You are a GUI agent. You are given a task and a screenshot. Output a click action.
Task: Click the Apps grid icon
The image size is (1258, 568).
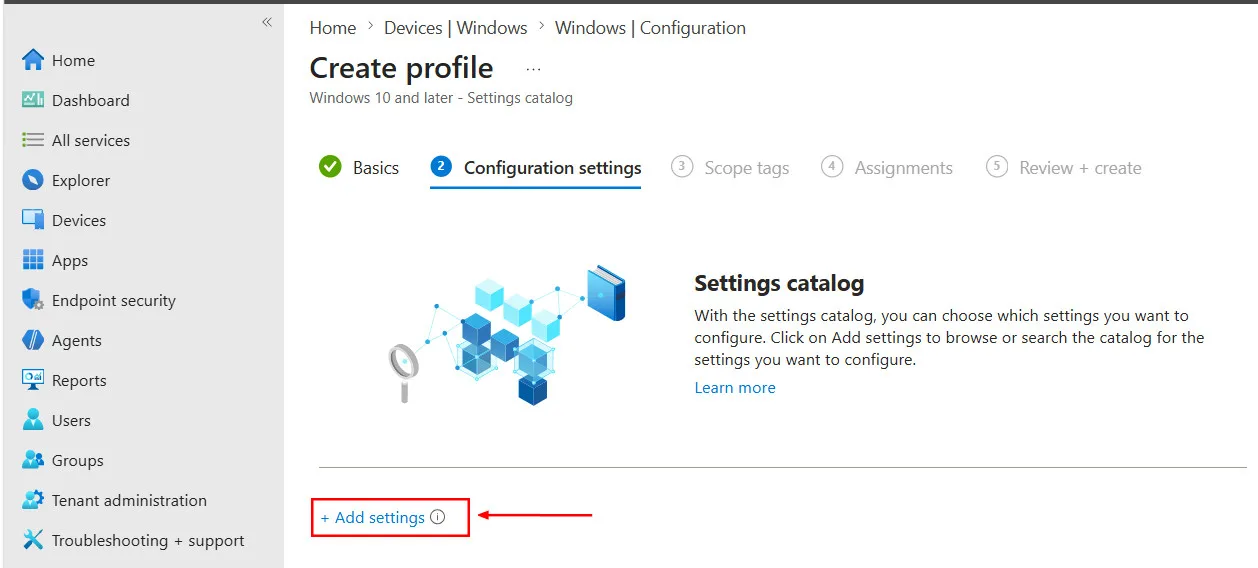(33, 260)
